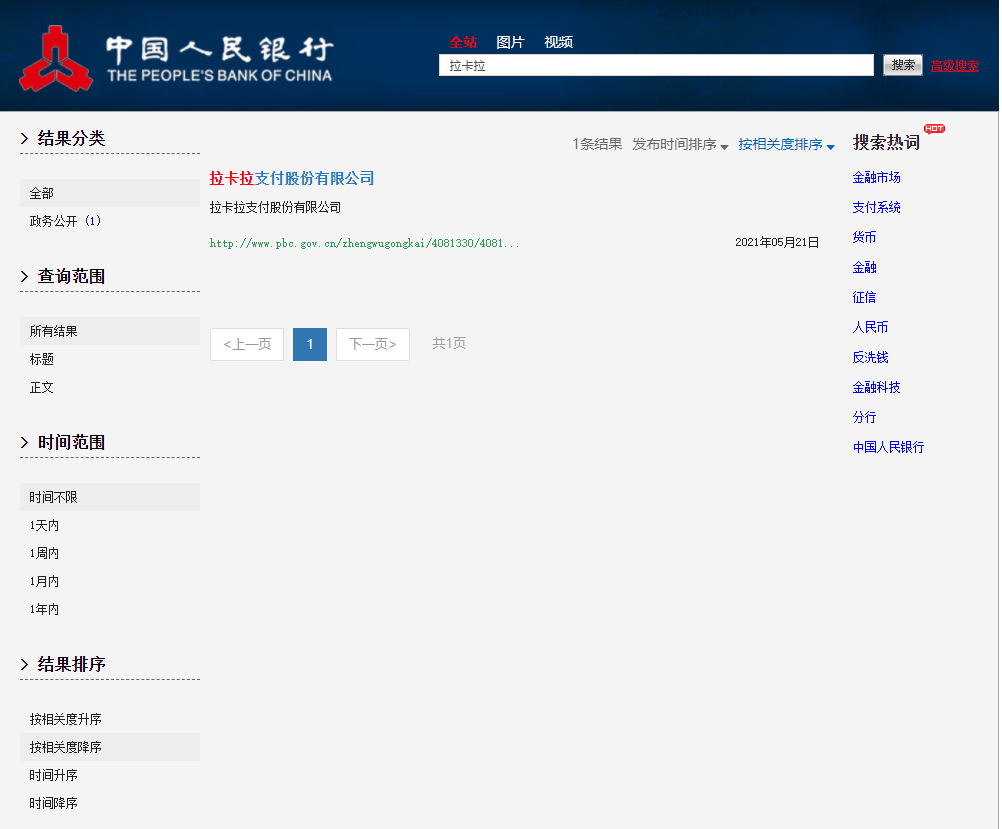The height and width of the screenshot is (829, 1002).
Task: Select page 1 in pagination
Action: [310, 345]
